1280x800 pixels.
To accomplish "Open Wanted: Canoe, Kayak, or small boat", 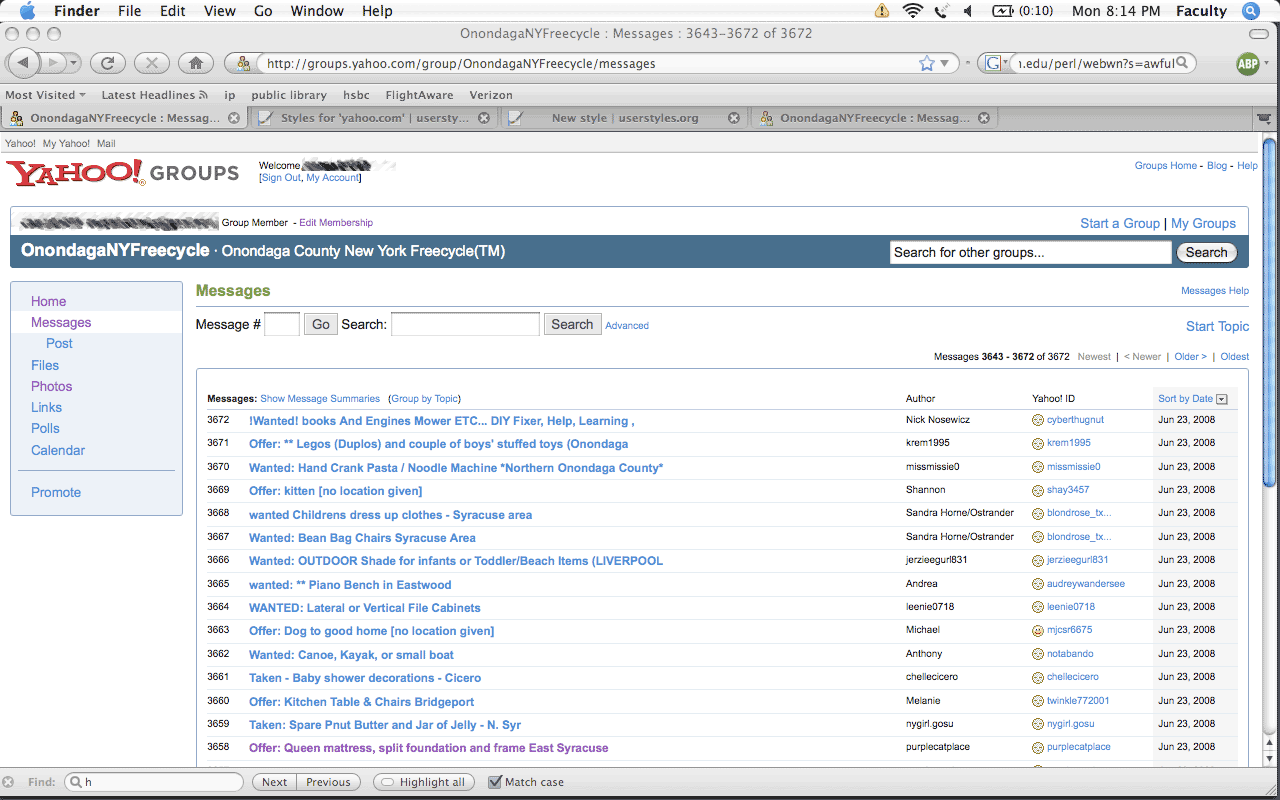I will pos(351,655).
